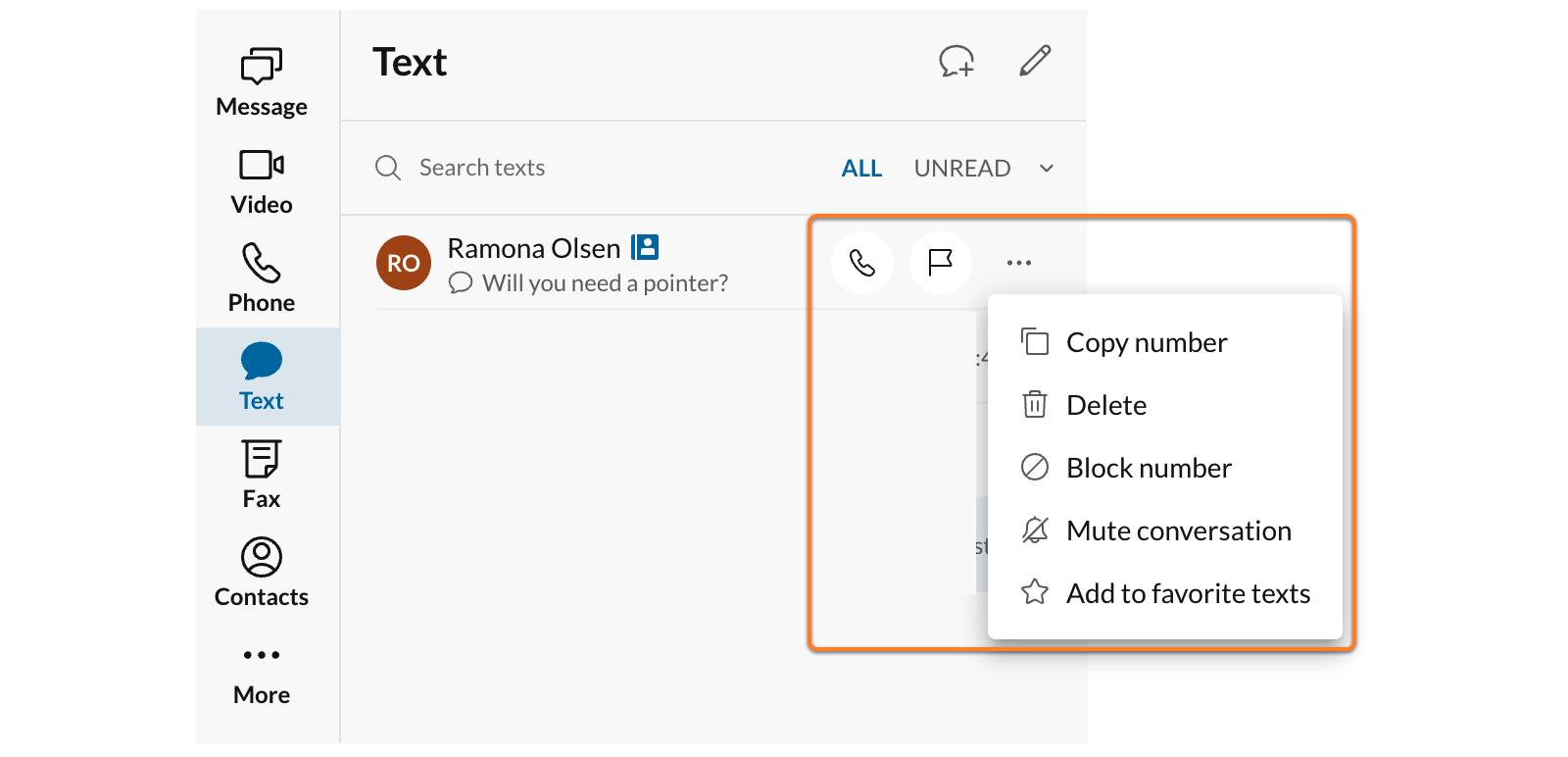This screenshot has width=1568, height=757.
Task: Click the compose pencil icon
Action: (x=1035, y=61)
